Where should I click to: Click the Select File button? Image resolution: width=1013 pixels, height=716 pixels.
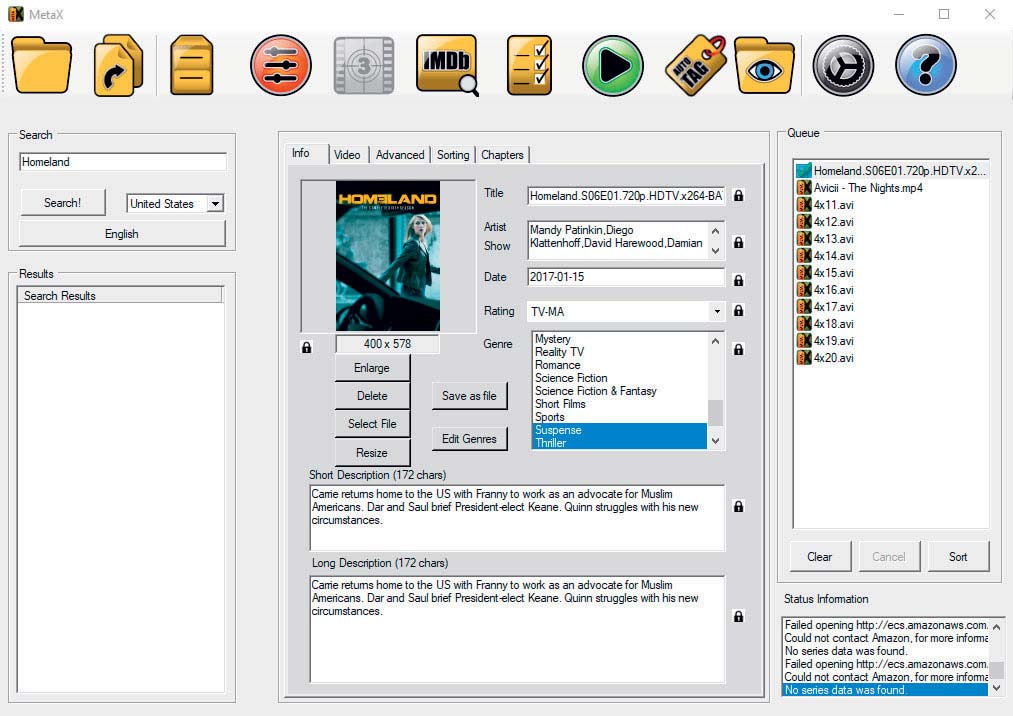point(372,424)
